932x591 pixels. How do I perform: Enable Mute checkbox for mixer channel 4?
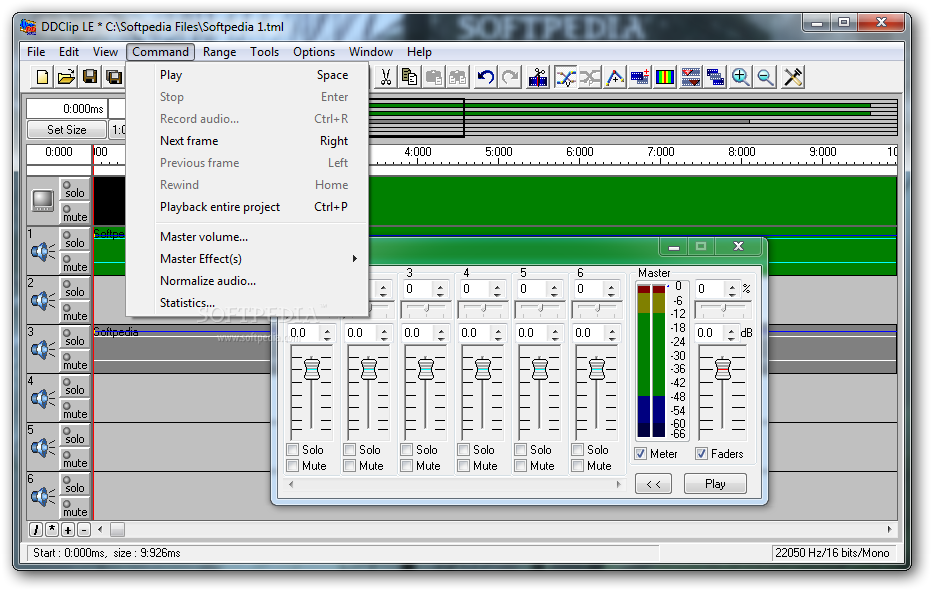pos(464,466)
